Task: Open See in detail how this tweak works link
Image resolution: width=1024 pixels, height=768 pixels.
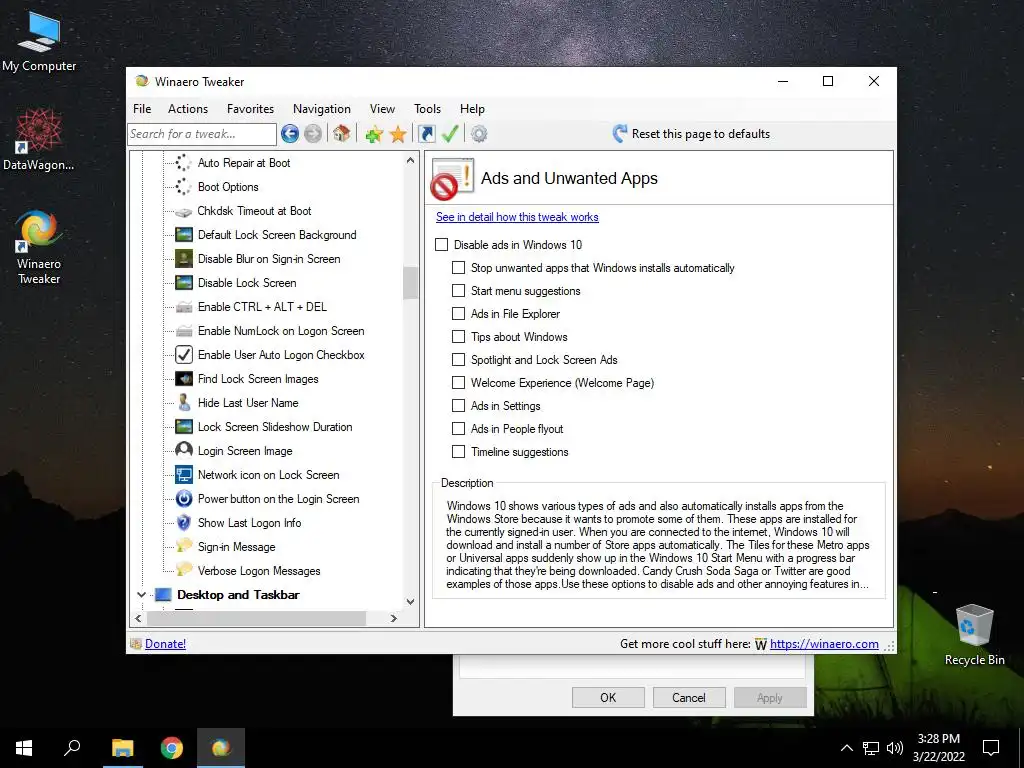Action: tap(517, 217)
